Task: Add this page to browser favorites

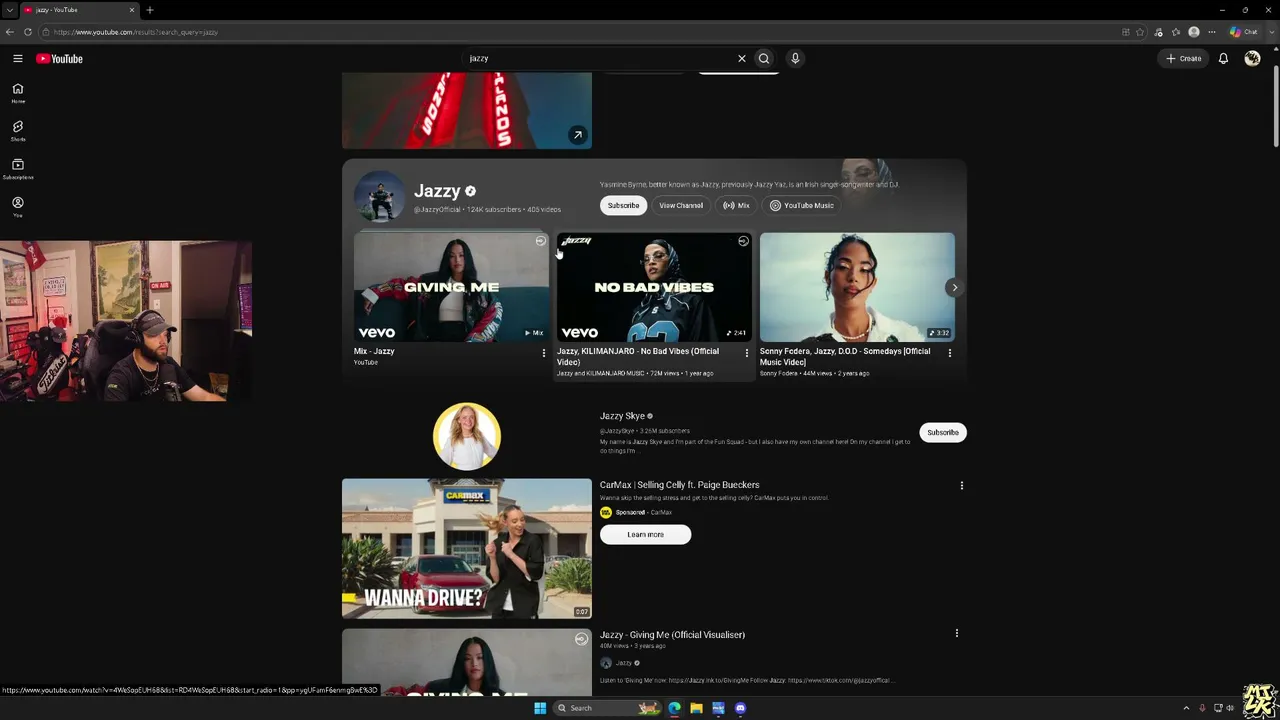Action: [1140, 32]
